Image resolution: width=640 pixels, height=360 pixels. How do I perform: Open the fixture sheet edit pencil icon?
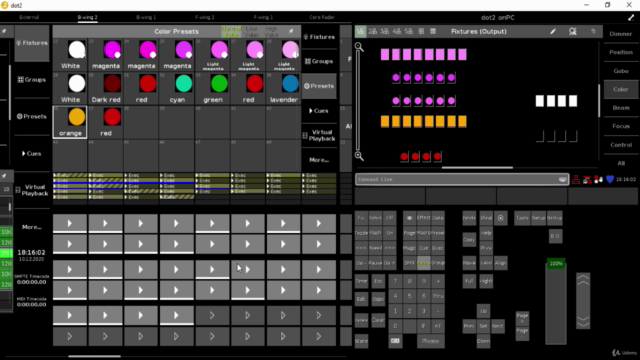pos(553,31)
